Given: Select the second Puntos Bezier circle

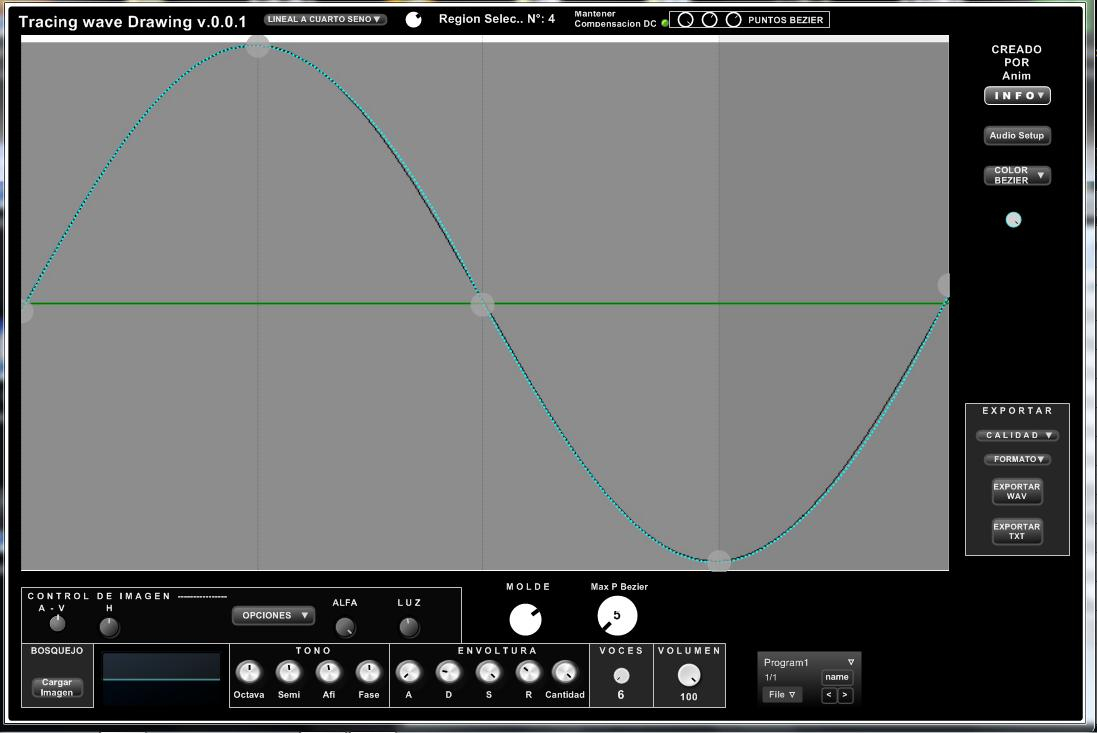Looking at the screenshot, I should pos(709,20).
